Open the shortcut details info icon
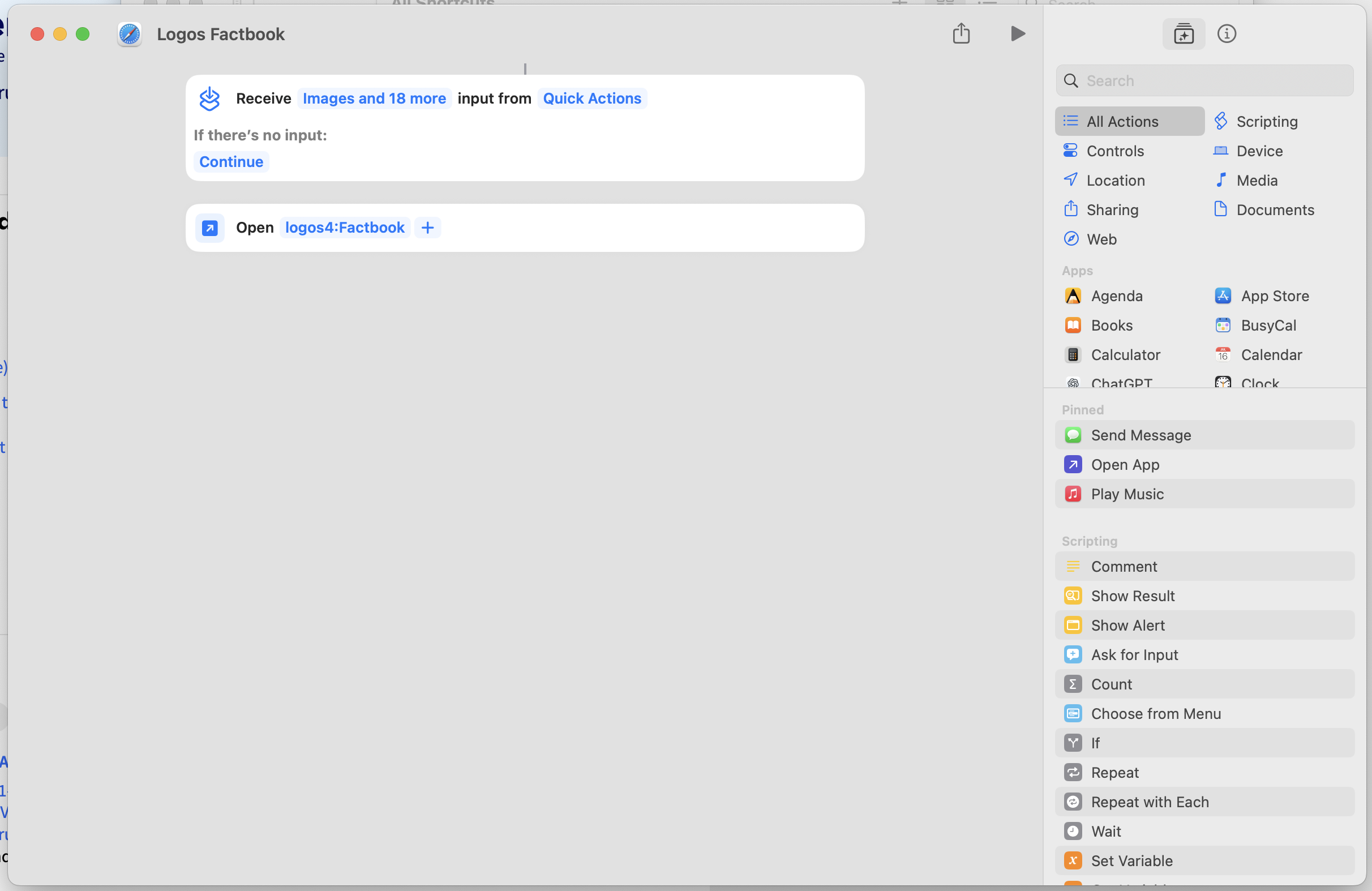Screen dimensions: 1372x891 [x=1226, y=34]
